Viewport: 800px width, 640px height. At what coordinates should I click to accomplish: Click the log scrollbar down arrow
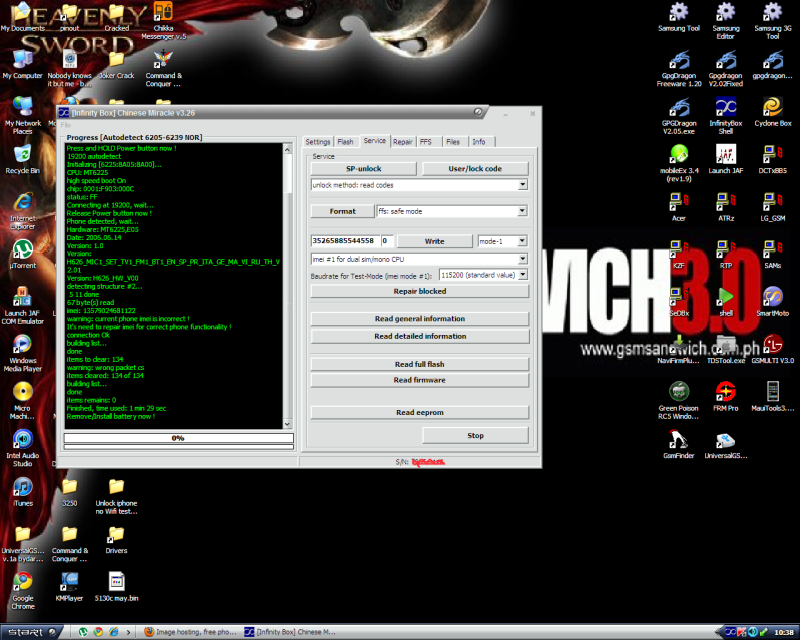pos(287,424)
